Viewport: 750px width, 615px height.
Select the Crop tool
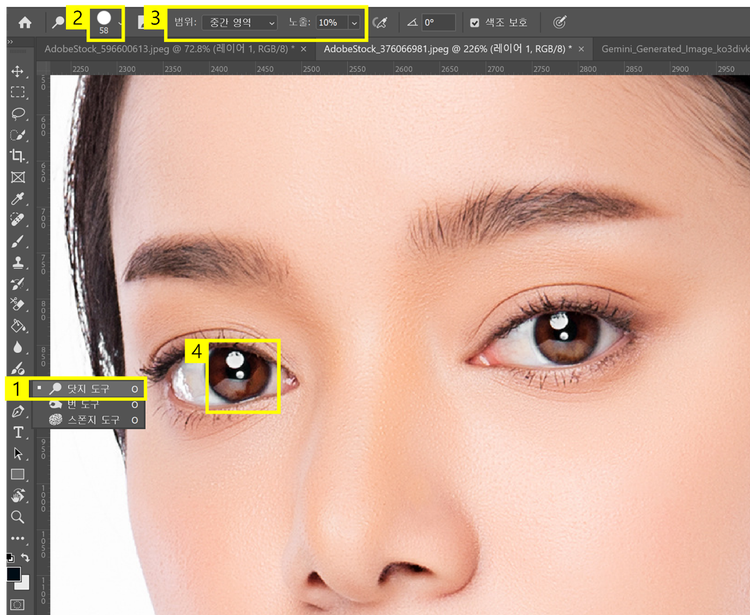[18, 156]
